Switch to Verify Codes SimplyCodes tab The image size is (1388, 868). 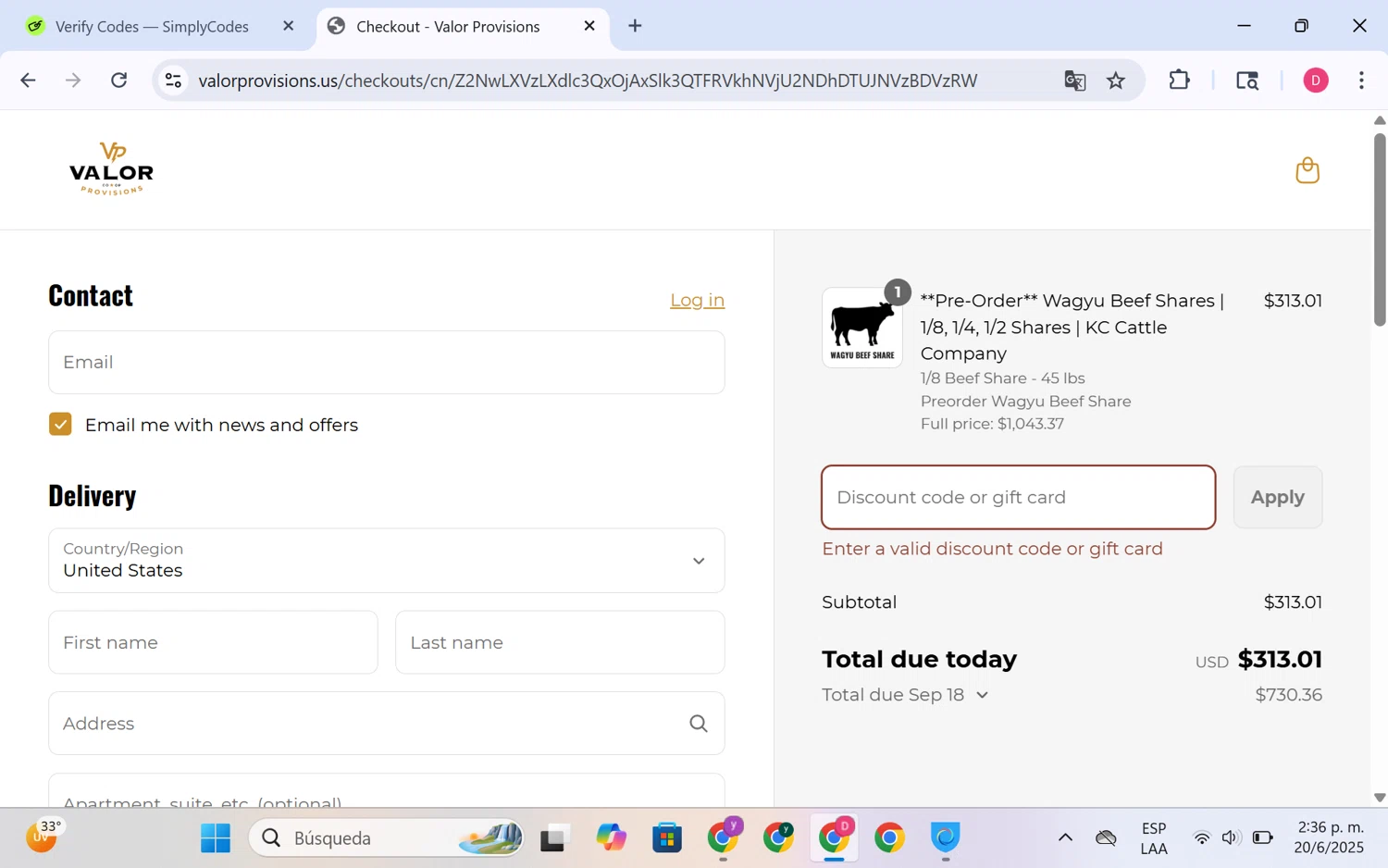(x=152, y=26)
